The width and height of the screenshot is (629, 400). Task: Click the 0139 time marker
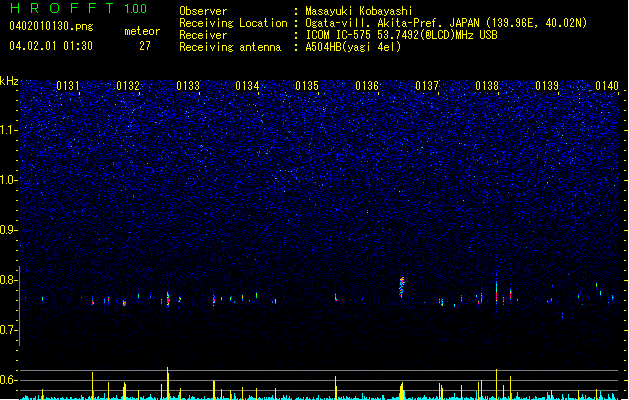click(x=547, y=86)
